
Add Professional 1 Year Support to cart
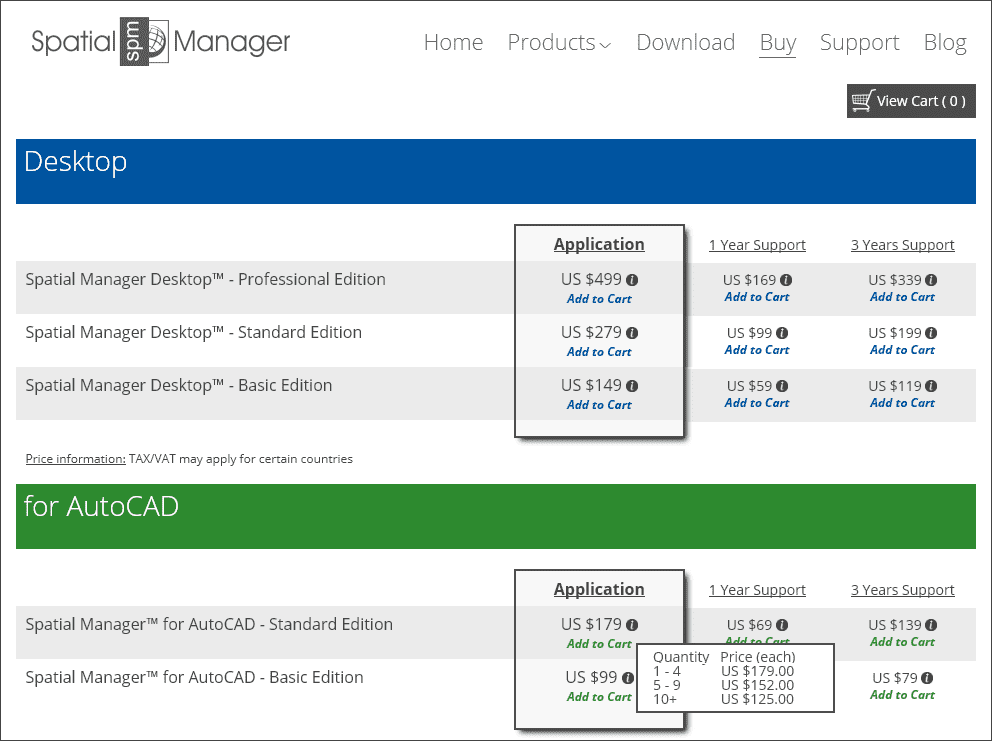(x=757, y=297)
